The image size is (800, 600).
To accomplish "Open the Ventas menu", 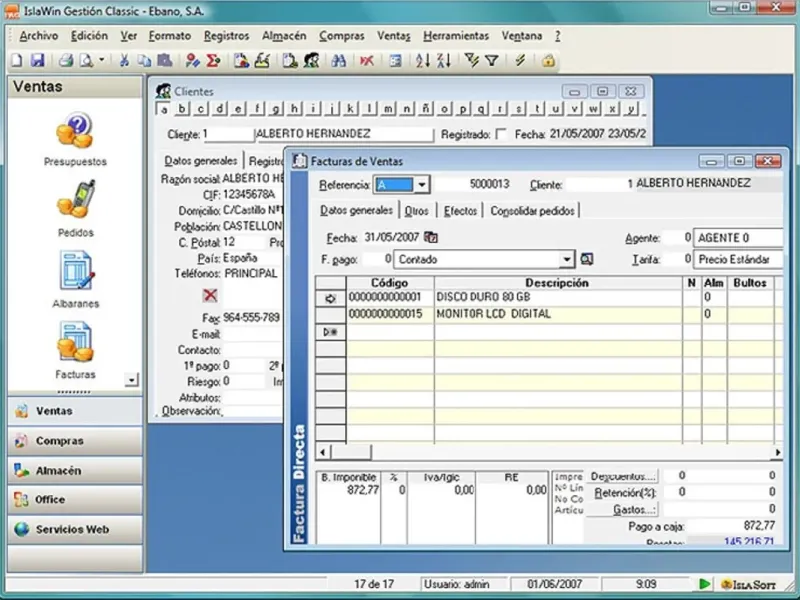I will click(x=393, y=36).
